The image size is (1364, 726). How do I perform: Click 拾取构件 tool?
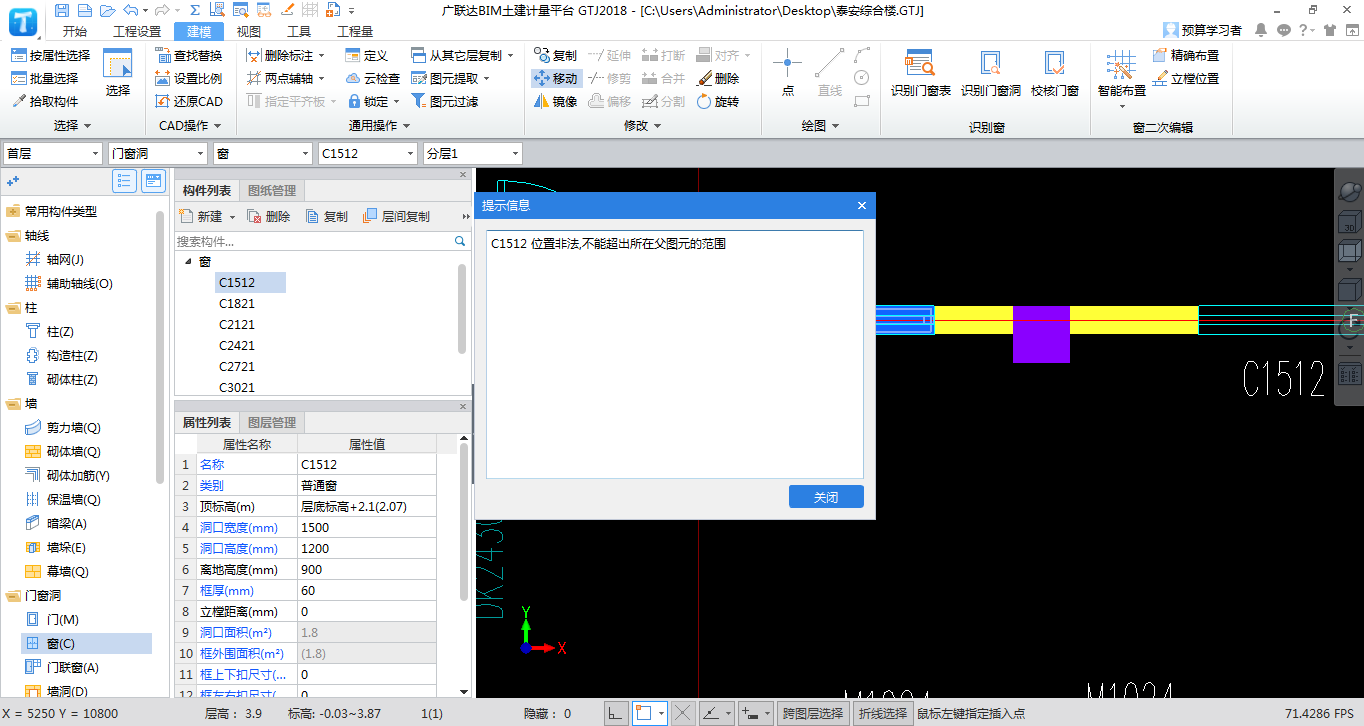tap(45, 101)
